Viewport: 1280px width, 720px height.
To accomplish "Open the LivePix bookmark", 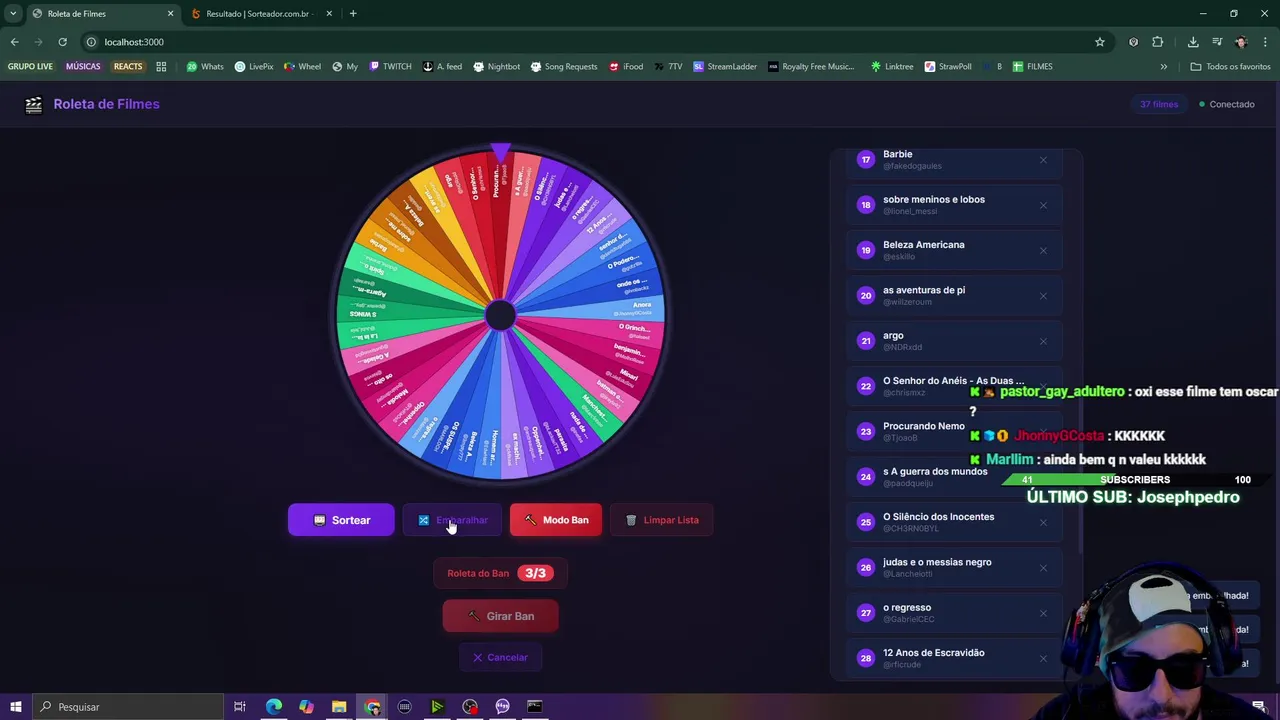I will click(254, 67).
